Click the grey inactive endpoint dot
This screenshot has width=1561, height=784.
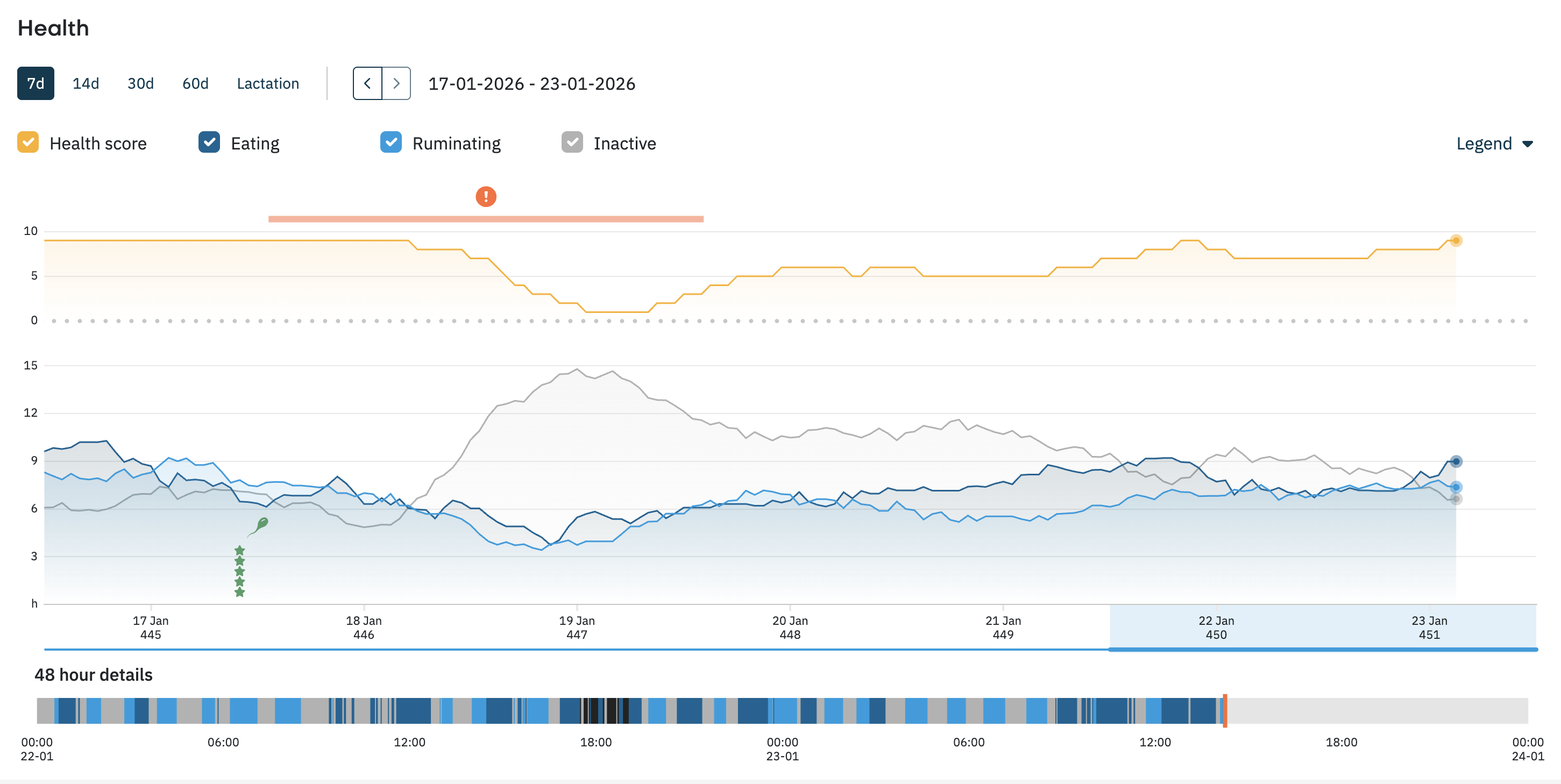click(x=1456, y=499)
